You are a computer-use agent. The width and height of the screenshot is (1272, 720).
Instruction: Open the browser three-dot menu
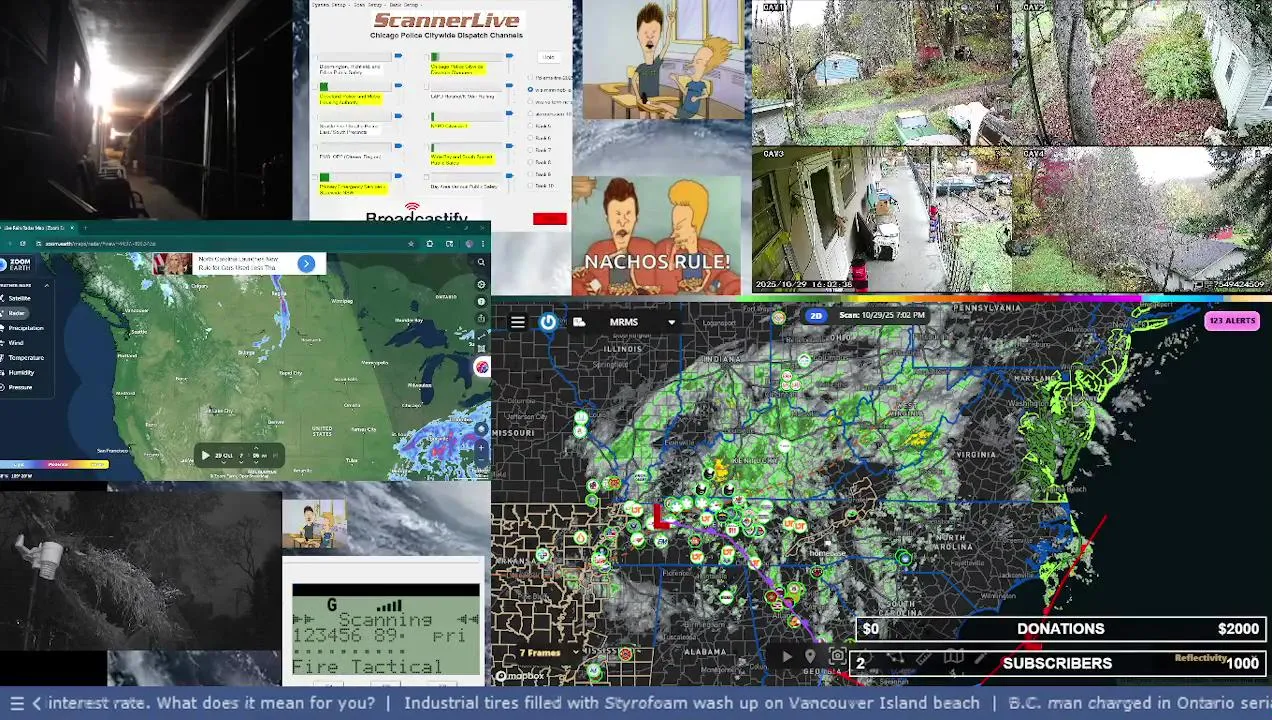coord(483,244)
